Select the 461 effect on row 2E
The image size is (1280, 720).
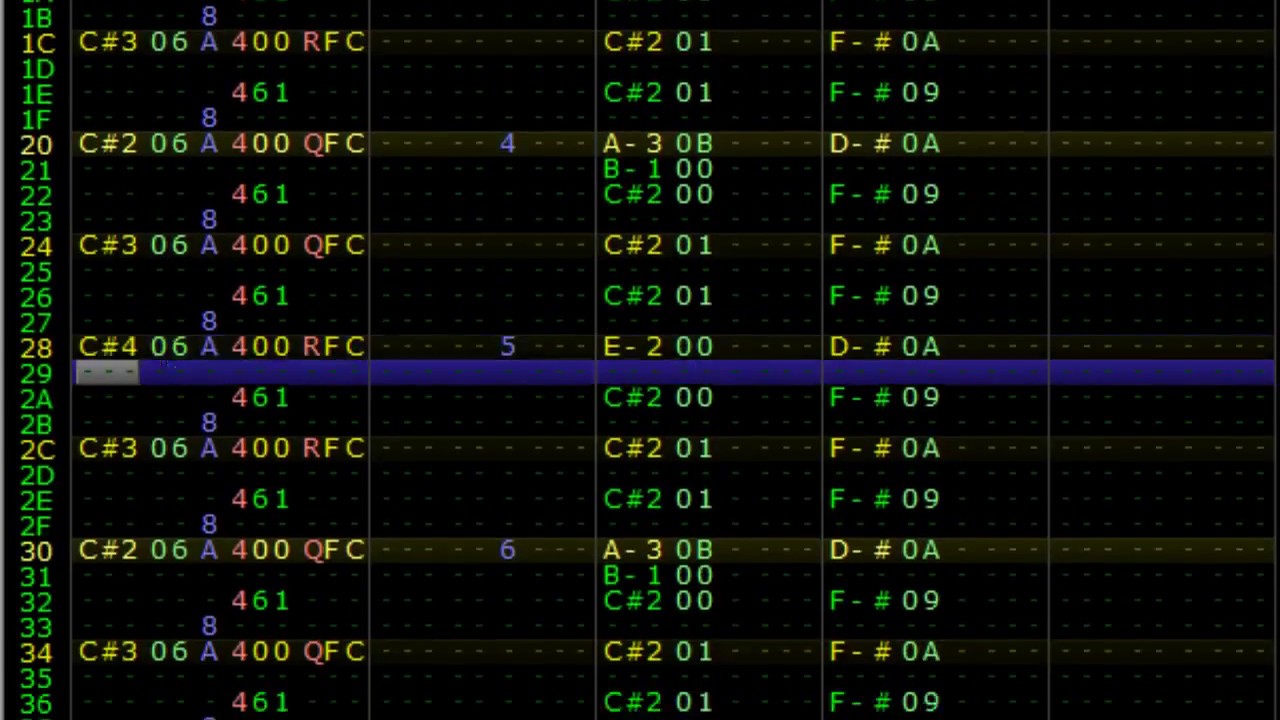260,499
